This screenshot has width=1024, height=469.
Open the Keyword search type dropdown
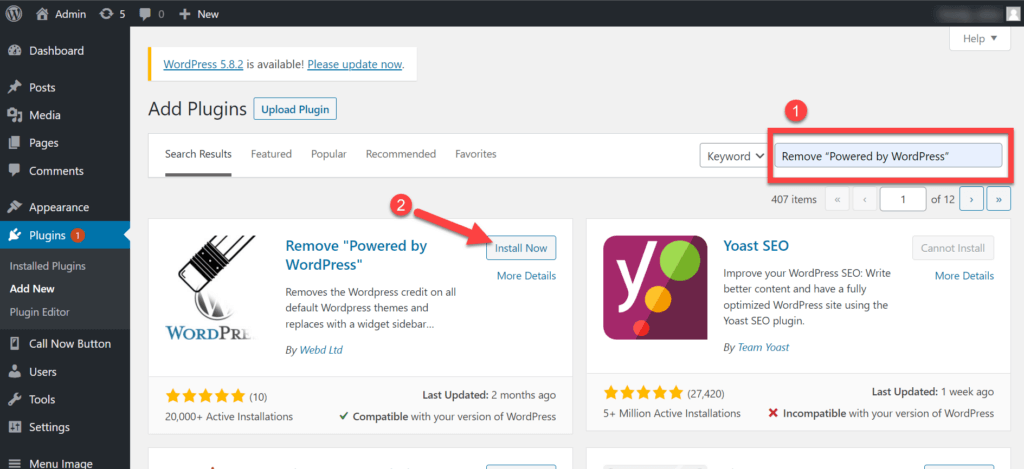[734, 156]
